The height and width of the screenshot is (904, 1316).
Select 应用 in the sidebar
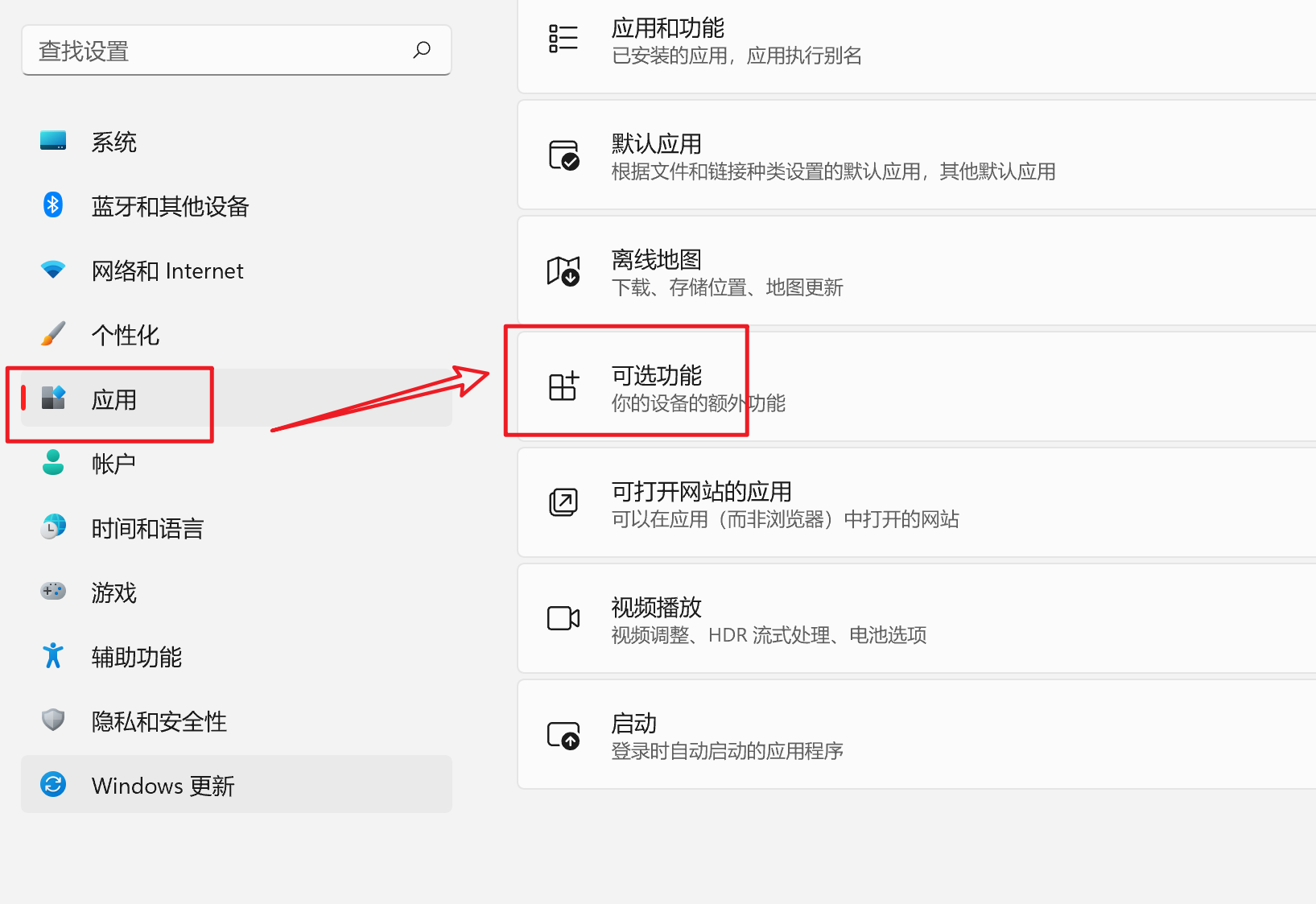point(237,398)
